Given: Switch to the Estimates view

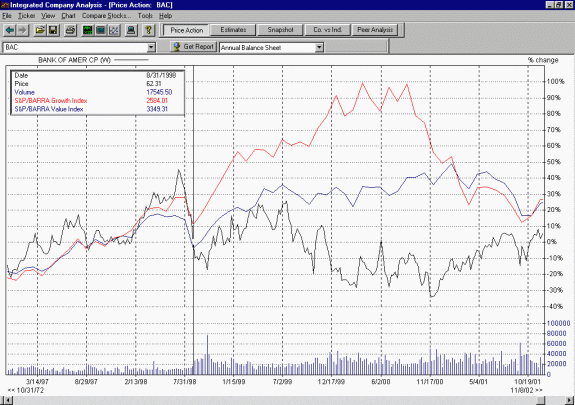Looking at the screenshot, I should (x=233, y=30).
